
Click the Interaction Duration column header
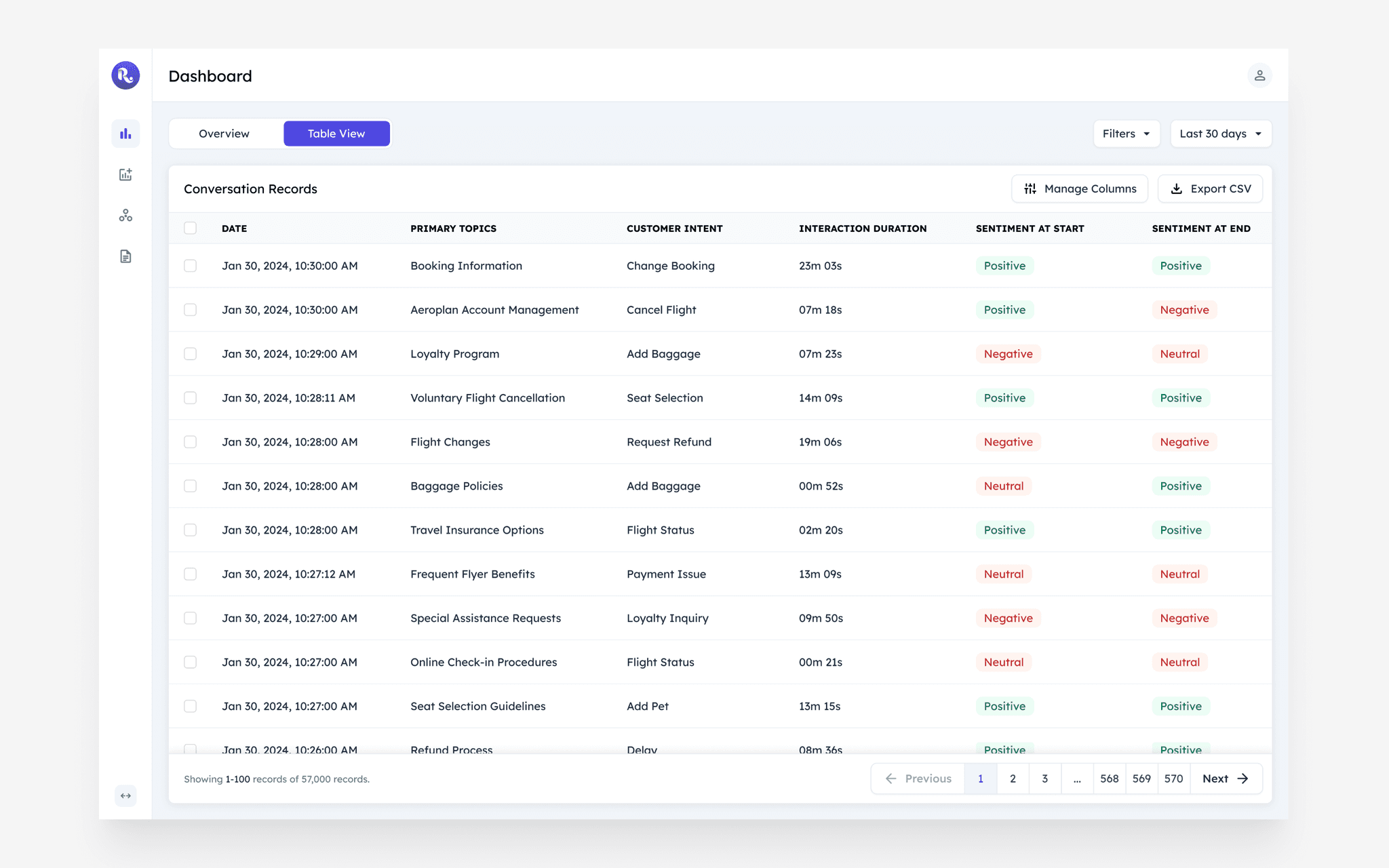coord(862,229)
